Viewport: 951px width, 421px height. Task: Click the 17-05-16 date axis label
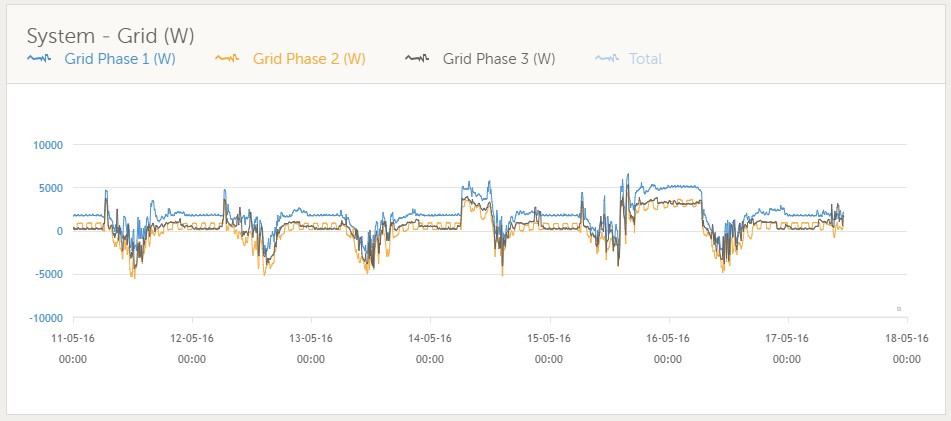[786, 338]
